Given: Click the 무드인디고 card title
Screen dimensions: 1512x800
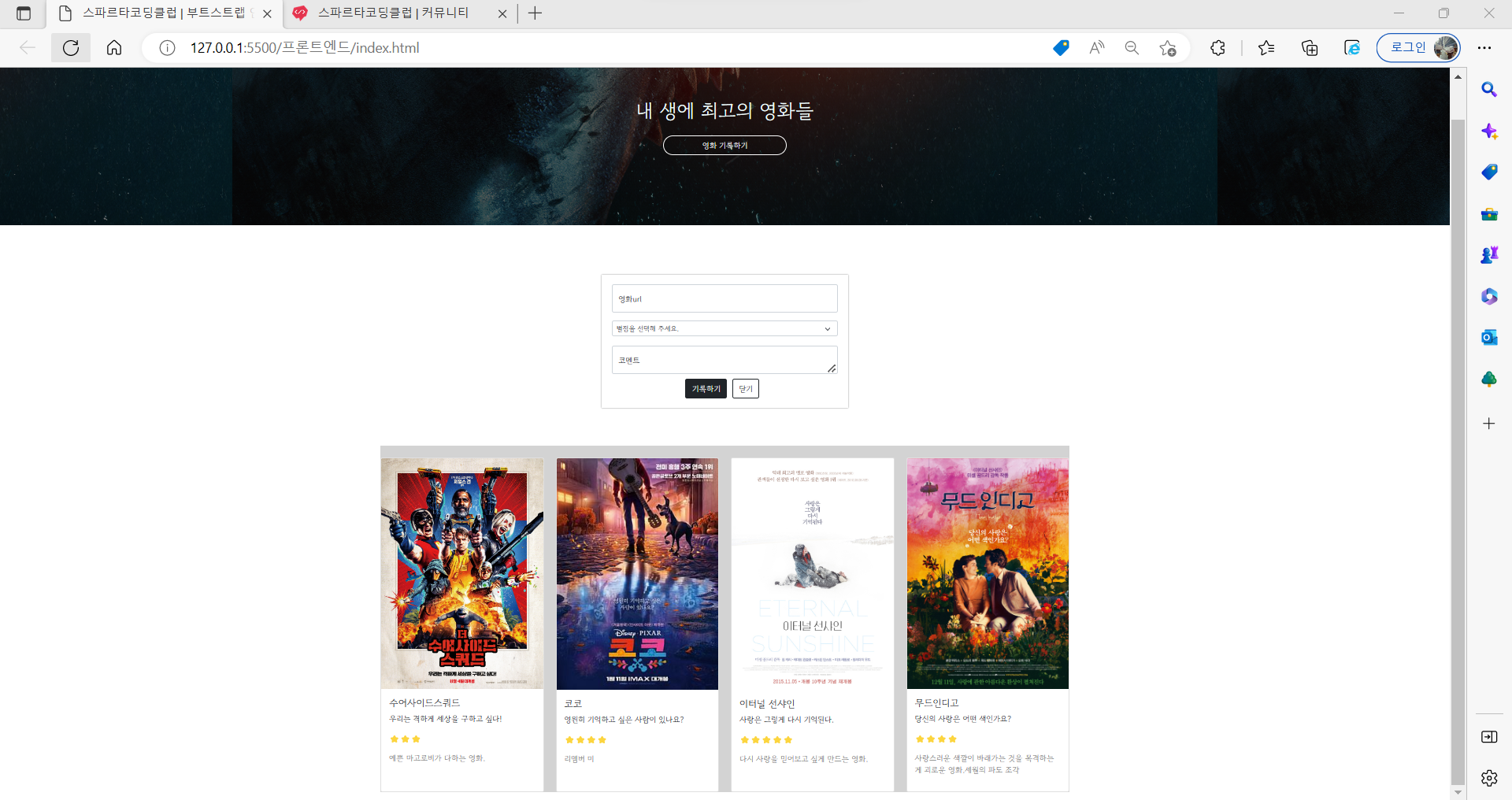Looking at the screenshot, I should [936, 702].
